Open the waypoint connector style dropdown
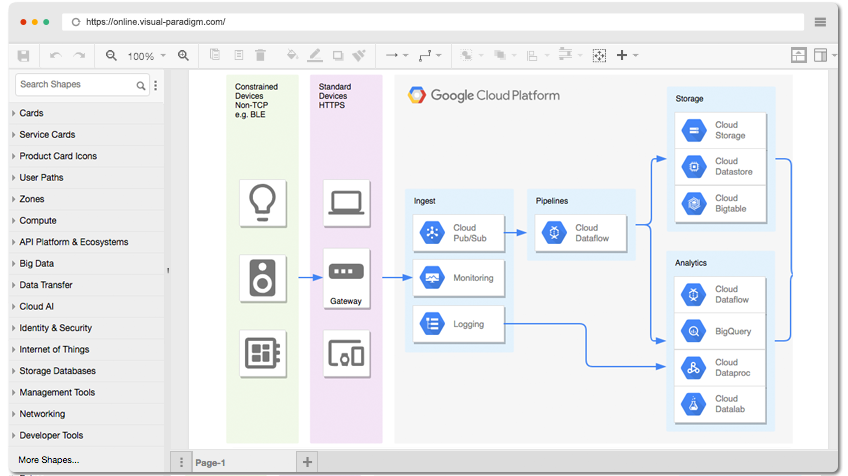The width and height of the screenshot is (848, 476). point(430,55)
